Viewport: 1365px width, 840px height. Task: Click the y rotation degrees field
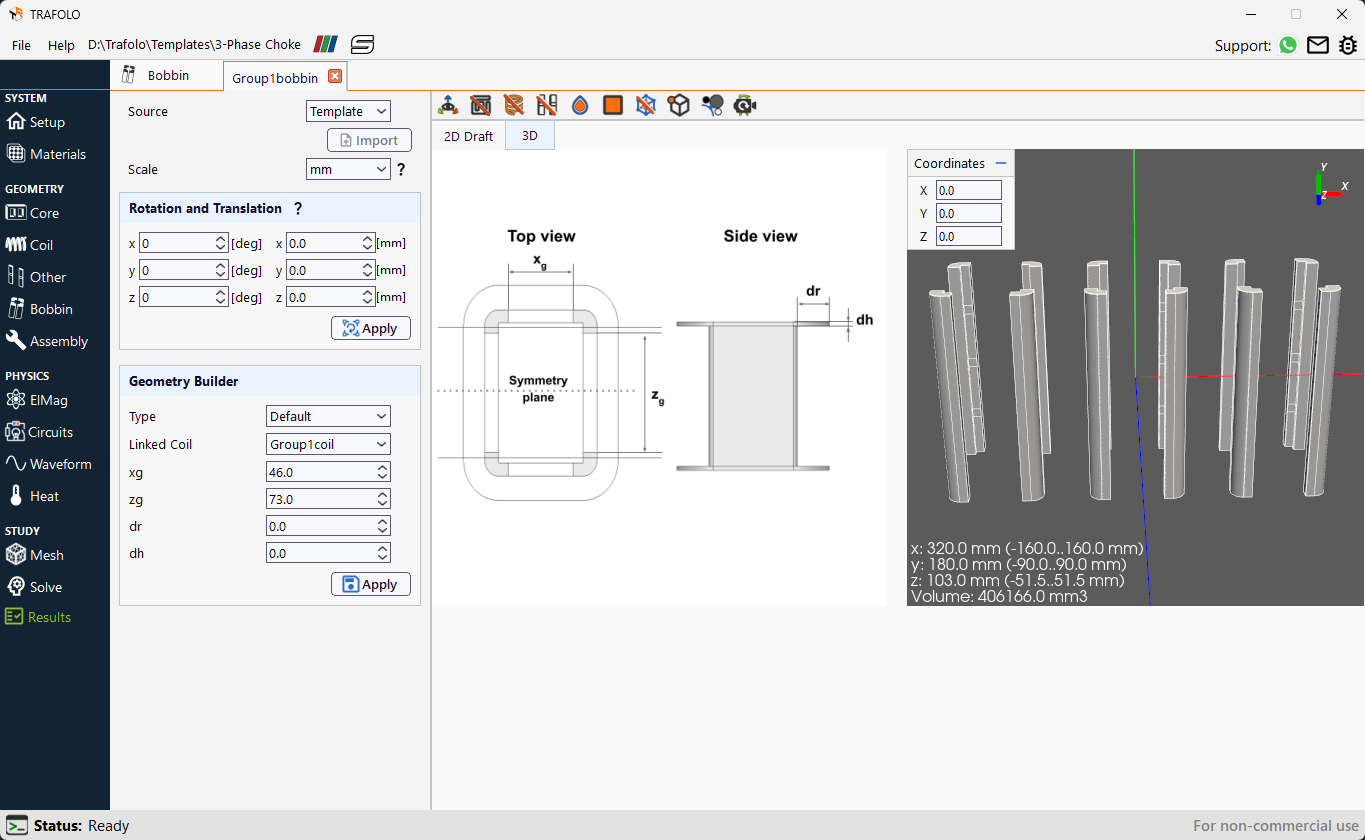click(x=184, y=270)
